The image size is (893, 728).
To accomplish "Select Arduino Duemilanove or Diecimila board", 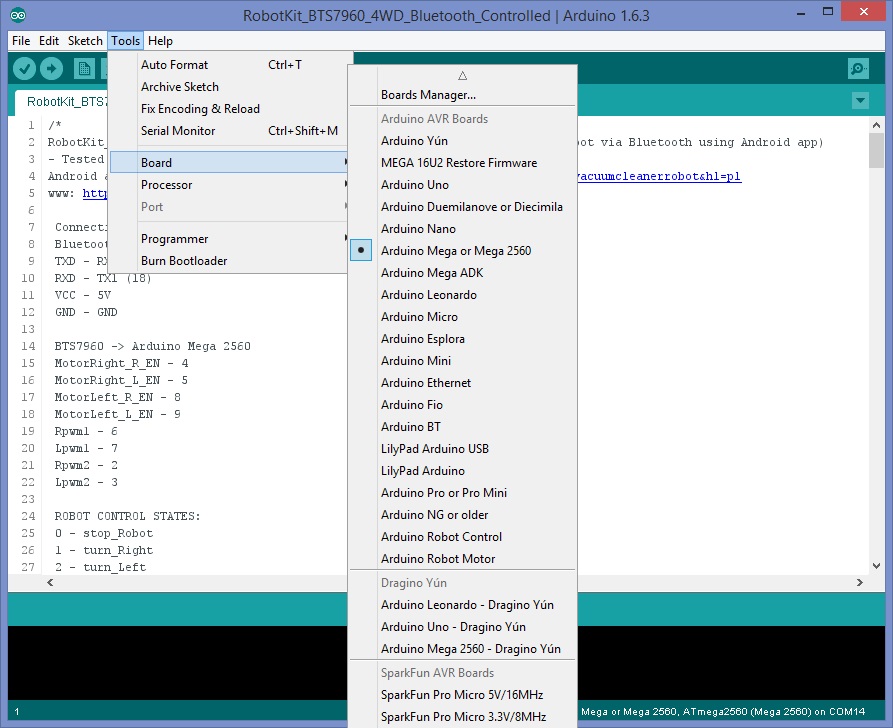I will 462,207.
